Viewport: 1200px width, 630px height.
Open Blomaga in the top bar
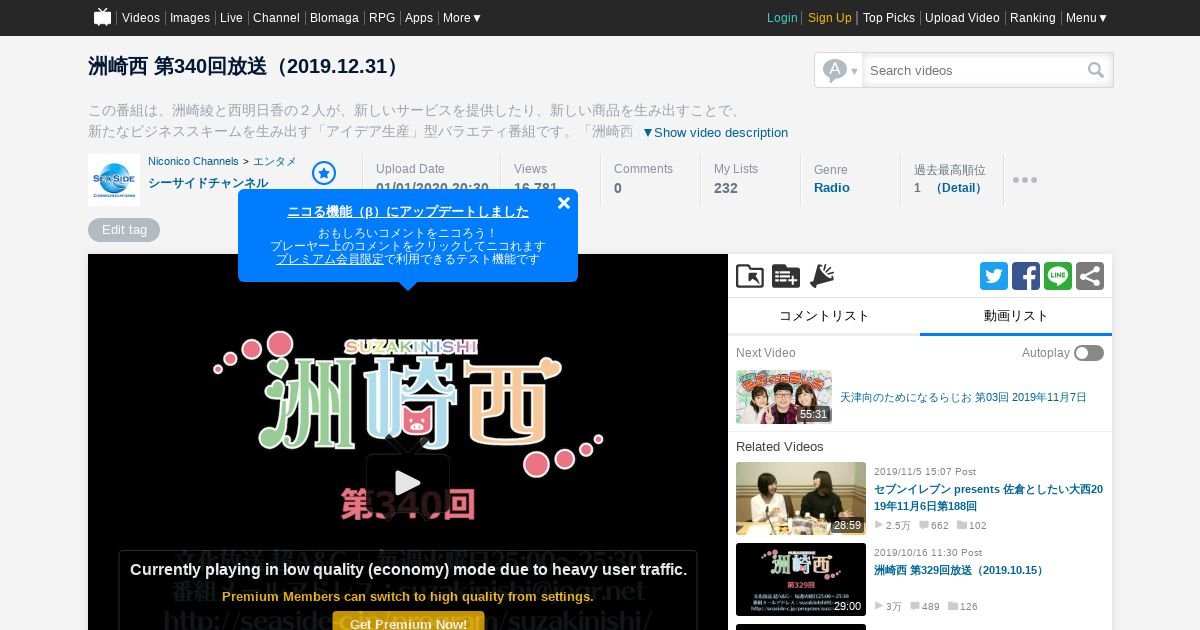(x=334, y=18)
